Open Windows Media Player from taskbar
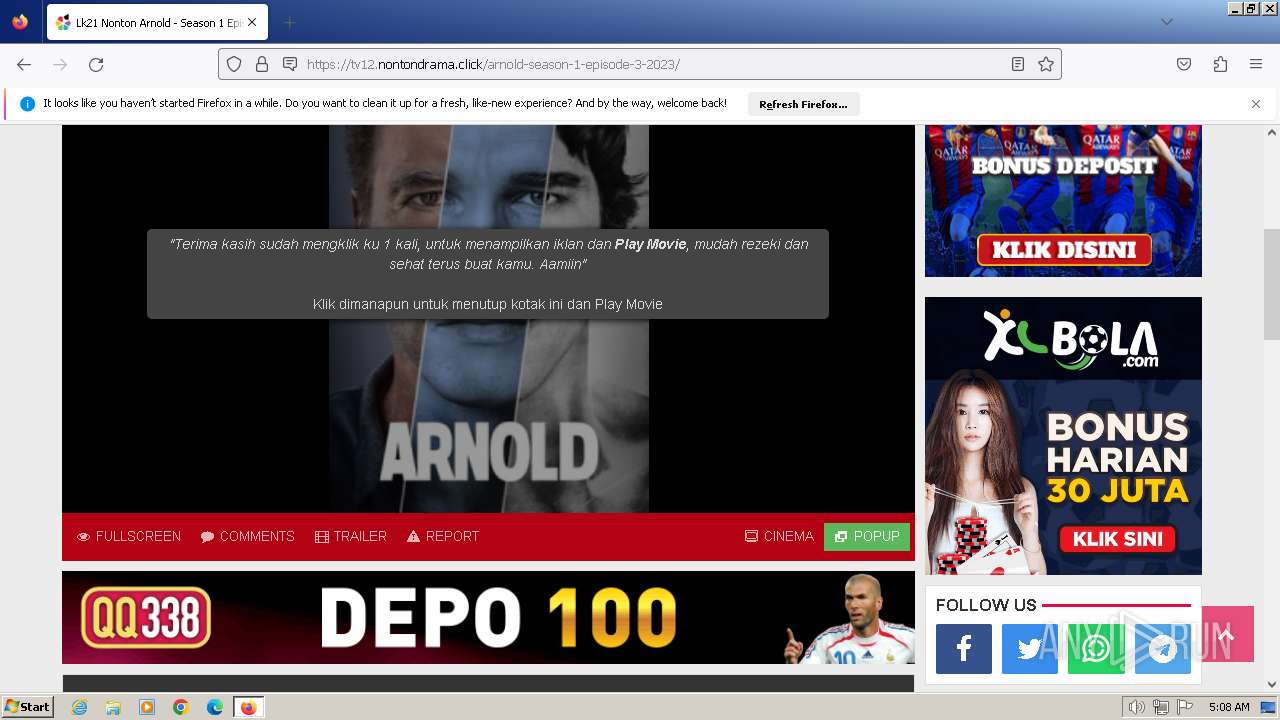Viewport: 1280px width, 720px height. click(x=147, y=707)
